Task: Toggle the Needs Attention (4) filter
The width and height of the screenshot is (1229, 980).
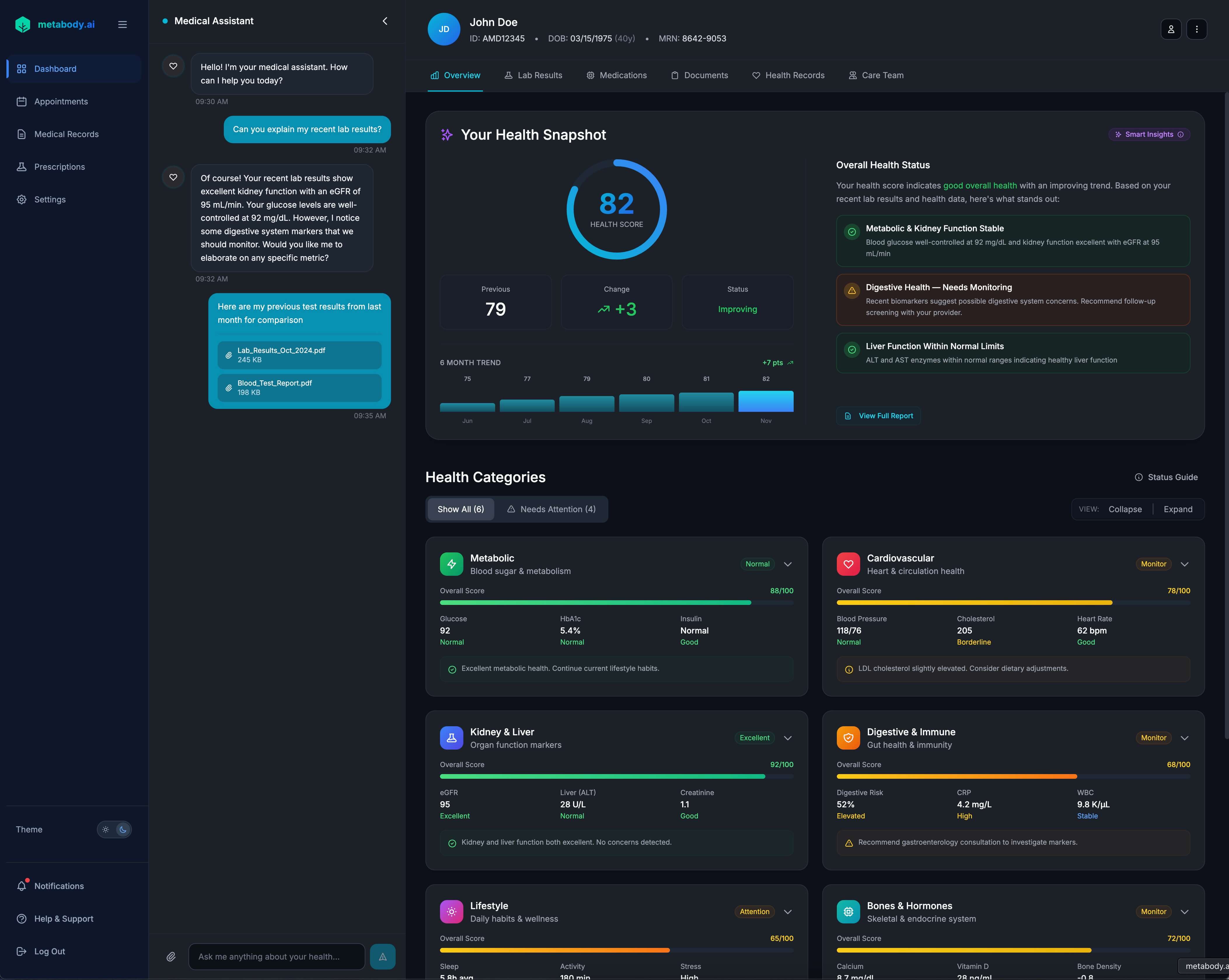Action: point(551,509)
